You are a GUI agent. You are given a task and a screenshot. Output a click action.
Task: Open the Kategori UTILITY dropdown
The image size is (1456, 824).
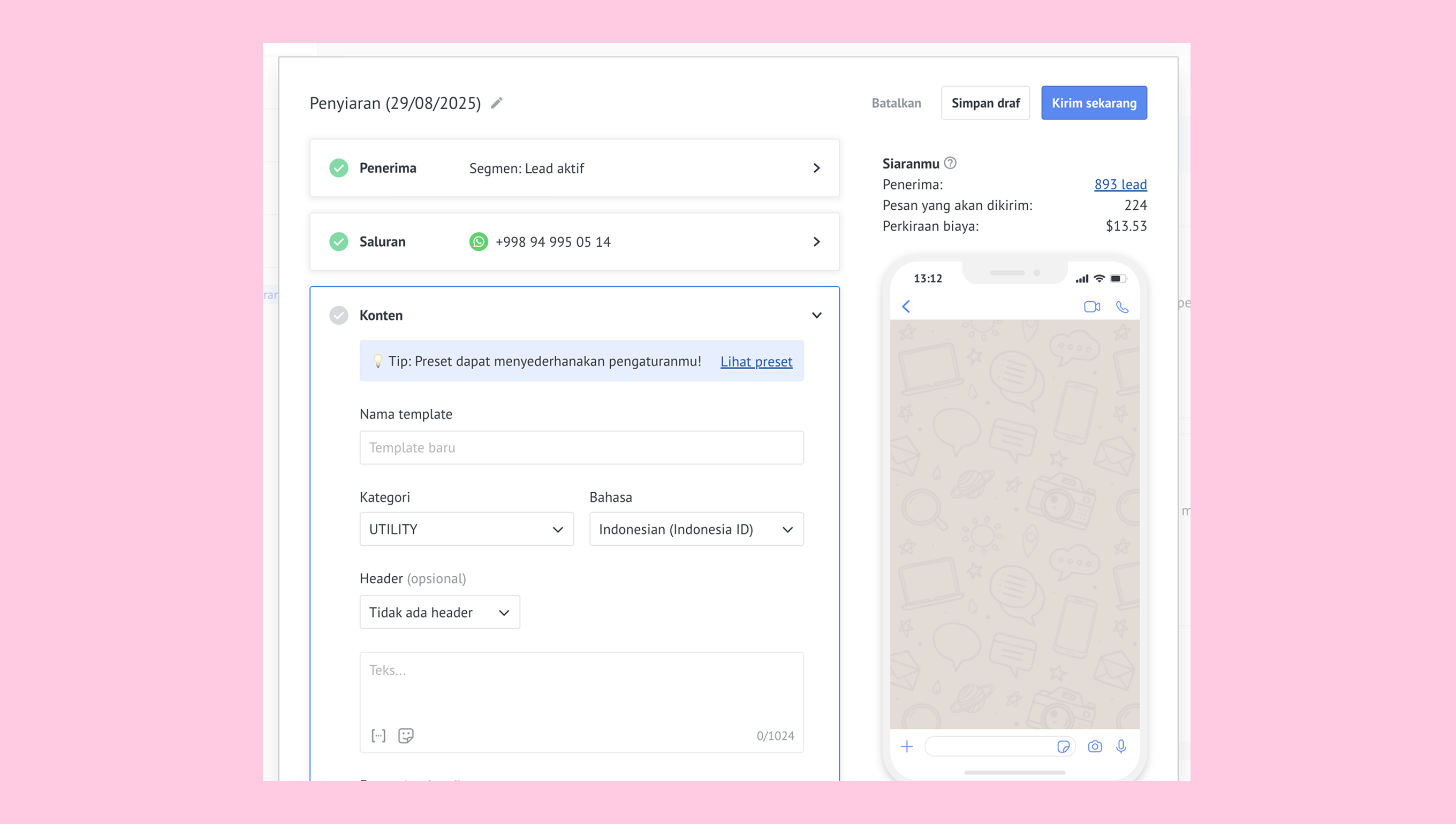tap(466, 529)
